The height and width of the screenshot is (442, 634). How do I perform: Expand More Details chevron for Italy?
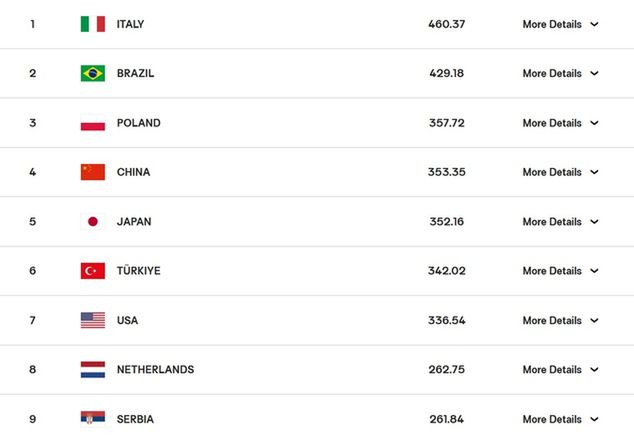(594, 24)
